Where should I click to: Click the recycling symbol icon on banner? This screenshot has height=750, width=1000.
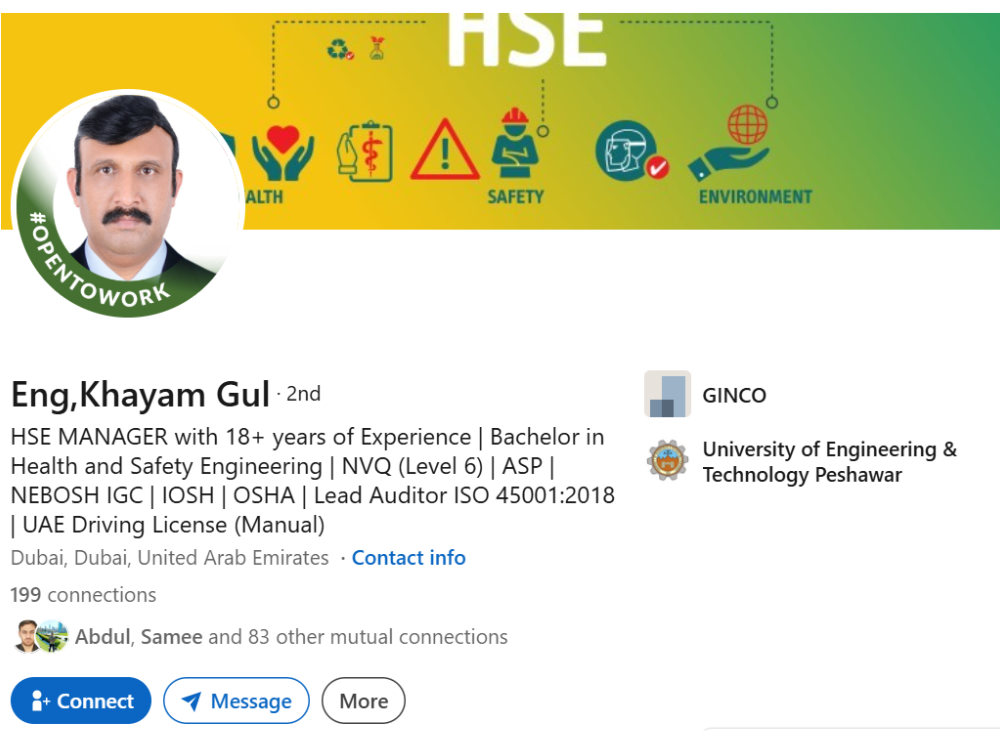(340, 50)
